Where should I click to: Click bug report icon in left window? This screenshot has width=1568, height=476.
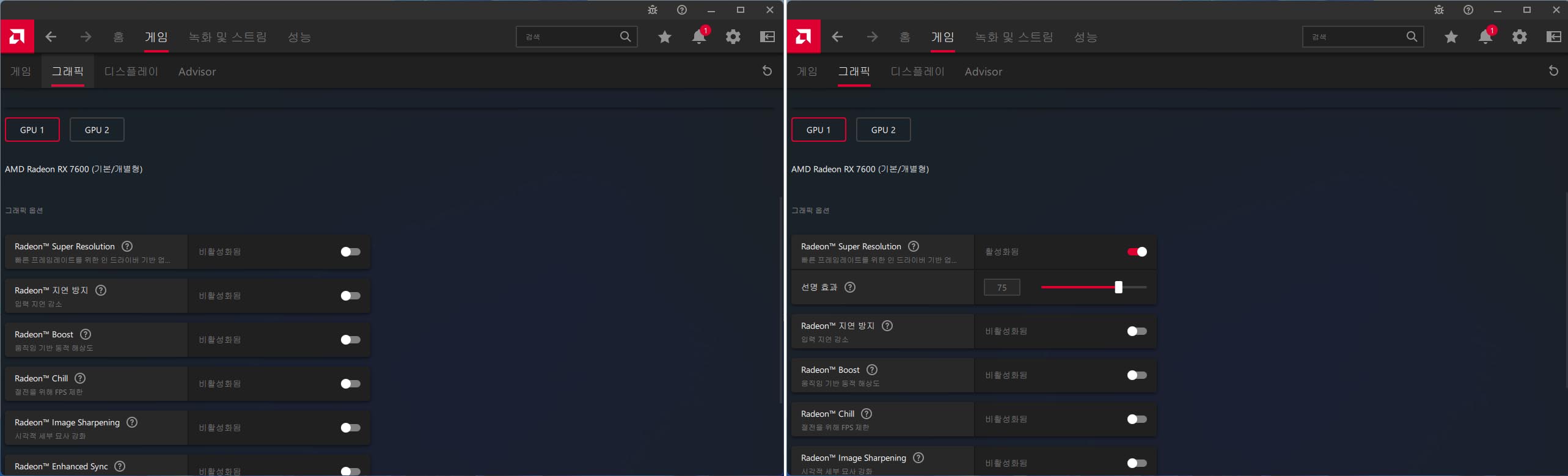(653, 10)
